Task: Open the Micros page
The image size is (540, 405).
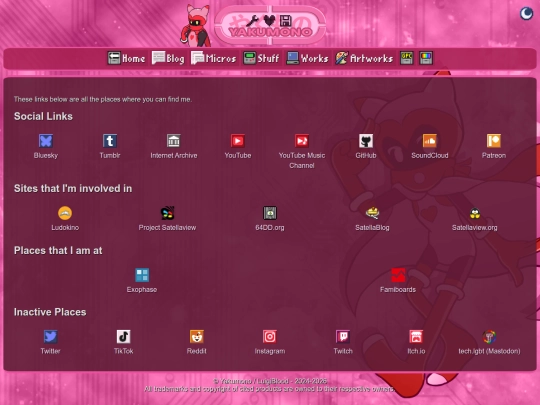Action: 214,58
